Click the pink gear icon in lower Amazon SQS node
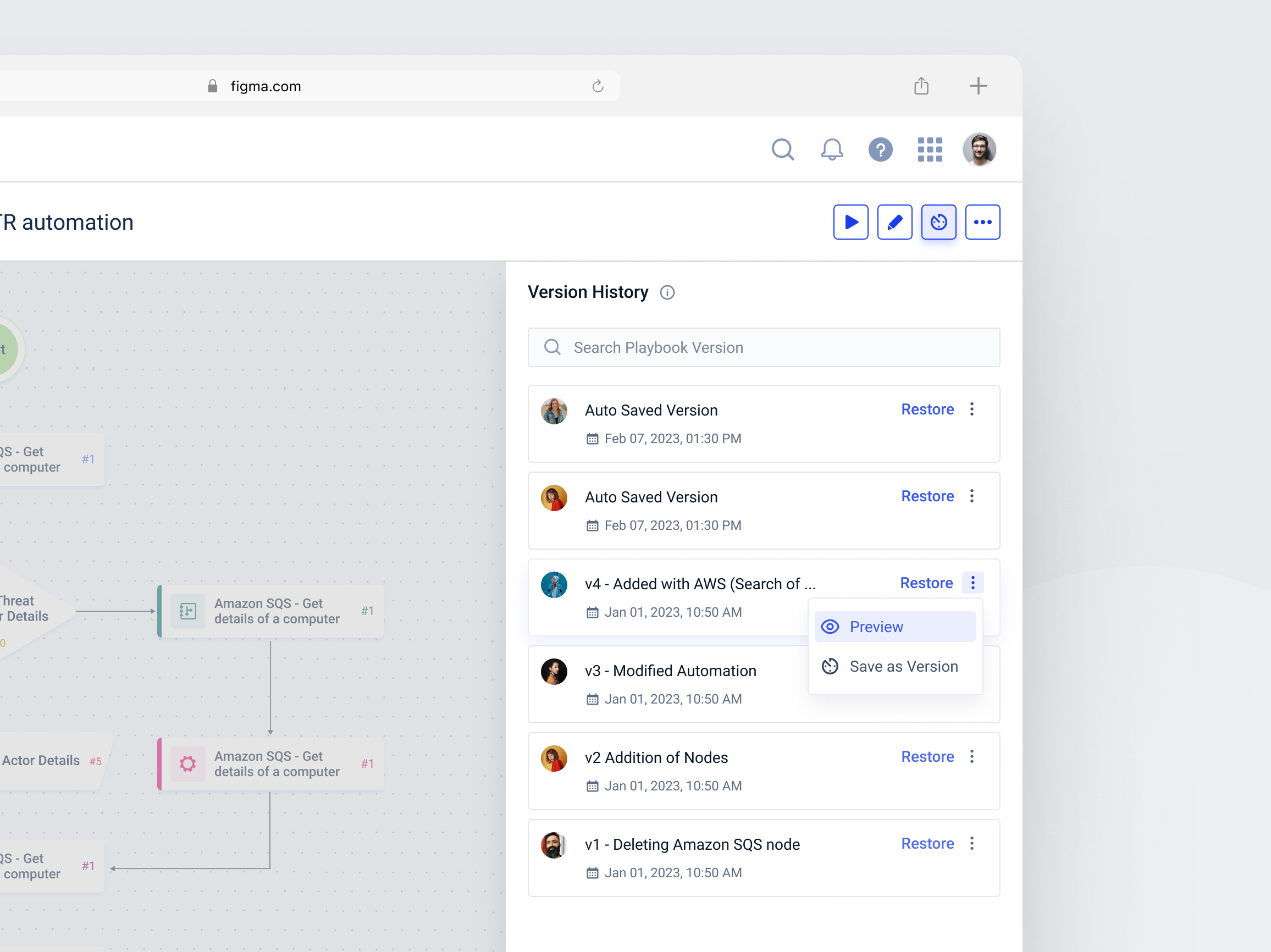This screenshot has height=952, width=1271. [188, 763]
